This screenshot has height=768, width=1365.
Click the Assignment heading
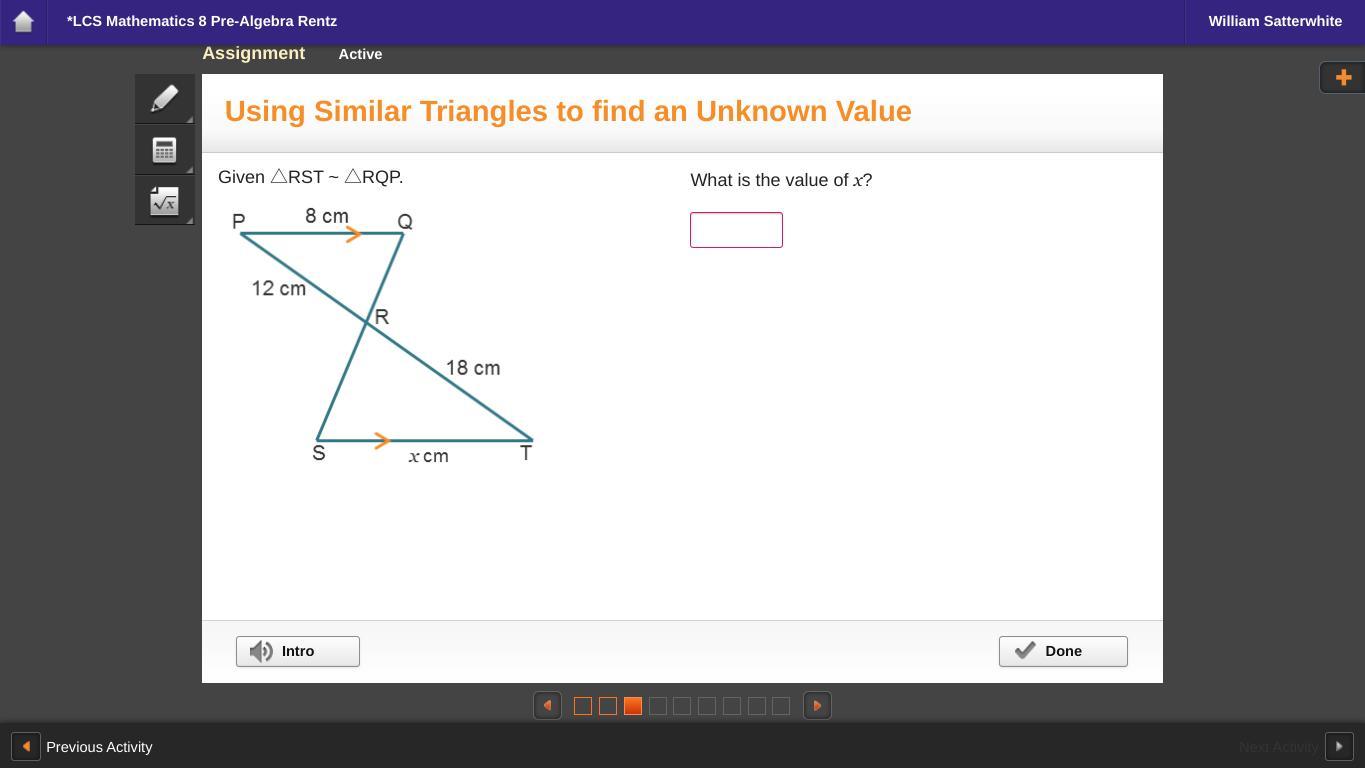point(254,54)
